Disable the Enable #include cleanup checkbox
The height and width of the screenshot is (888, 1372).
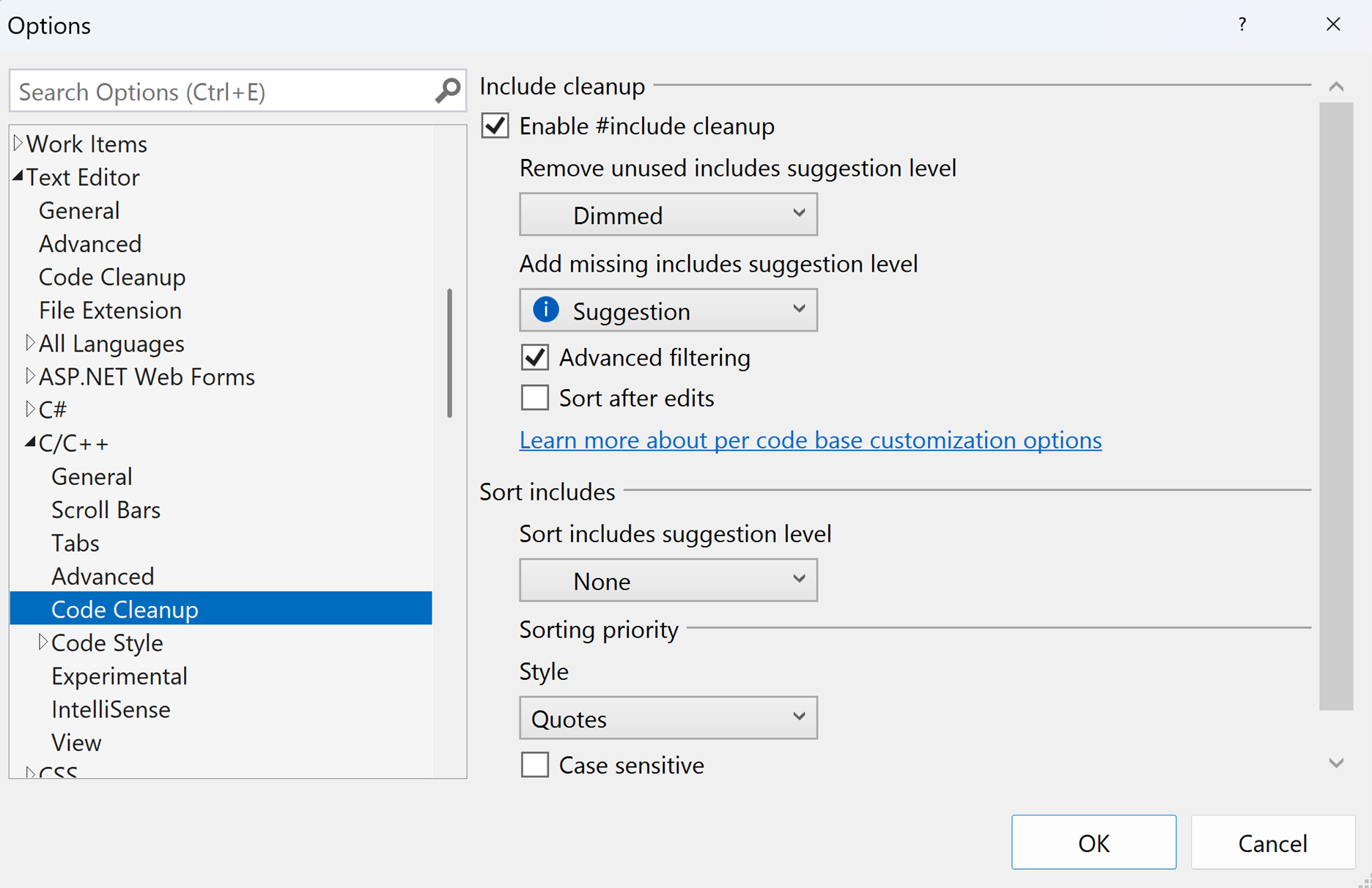click(x=495, y=126)
